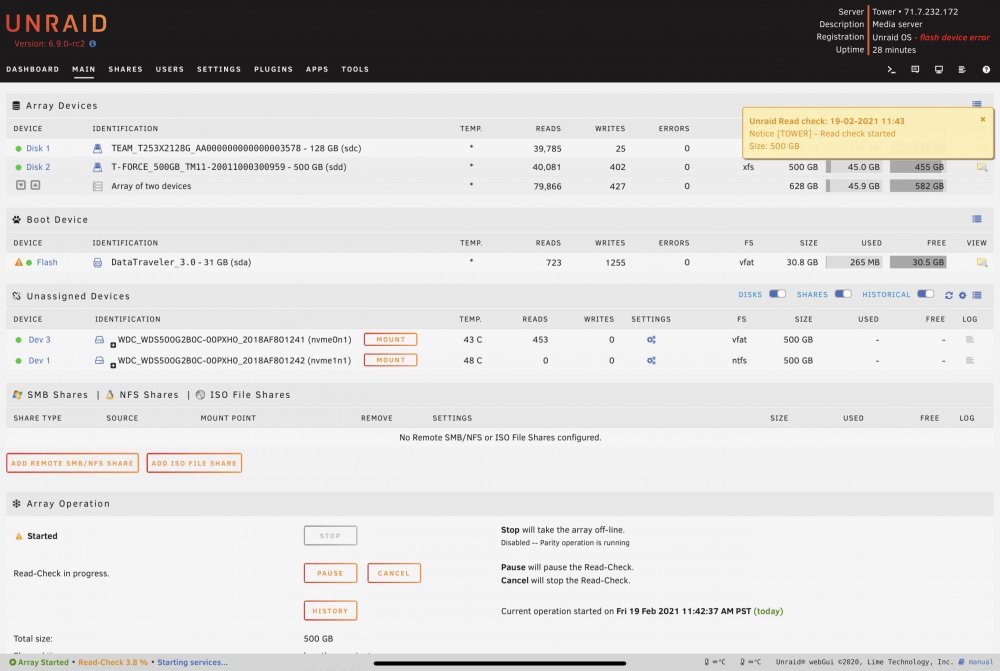1000x671 pixels.
Task: Click Flash DataTraveler device icon
Action: pos(98,262)
